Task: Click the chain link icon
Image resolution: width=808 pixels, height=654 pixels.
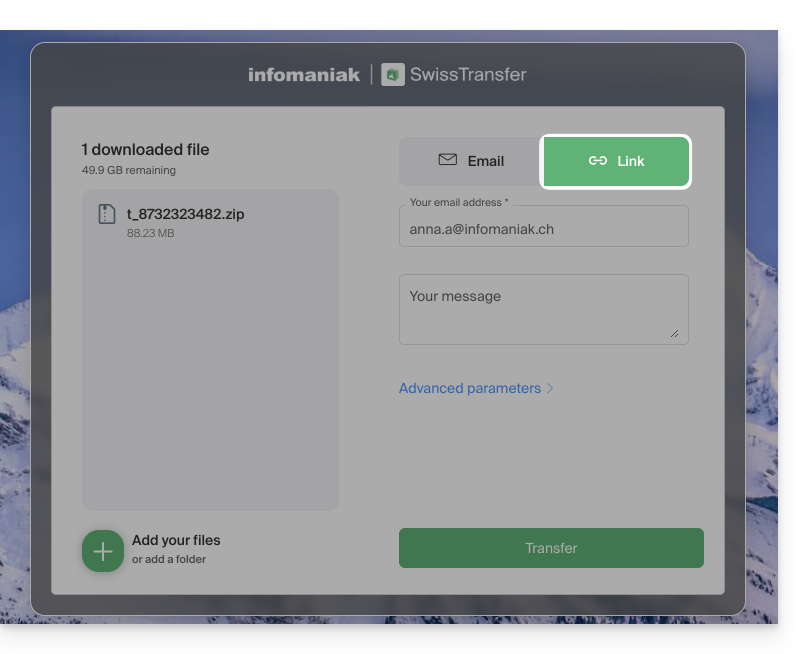Action: (597, 161)
